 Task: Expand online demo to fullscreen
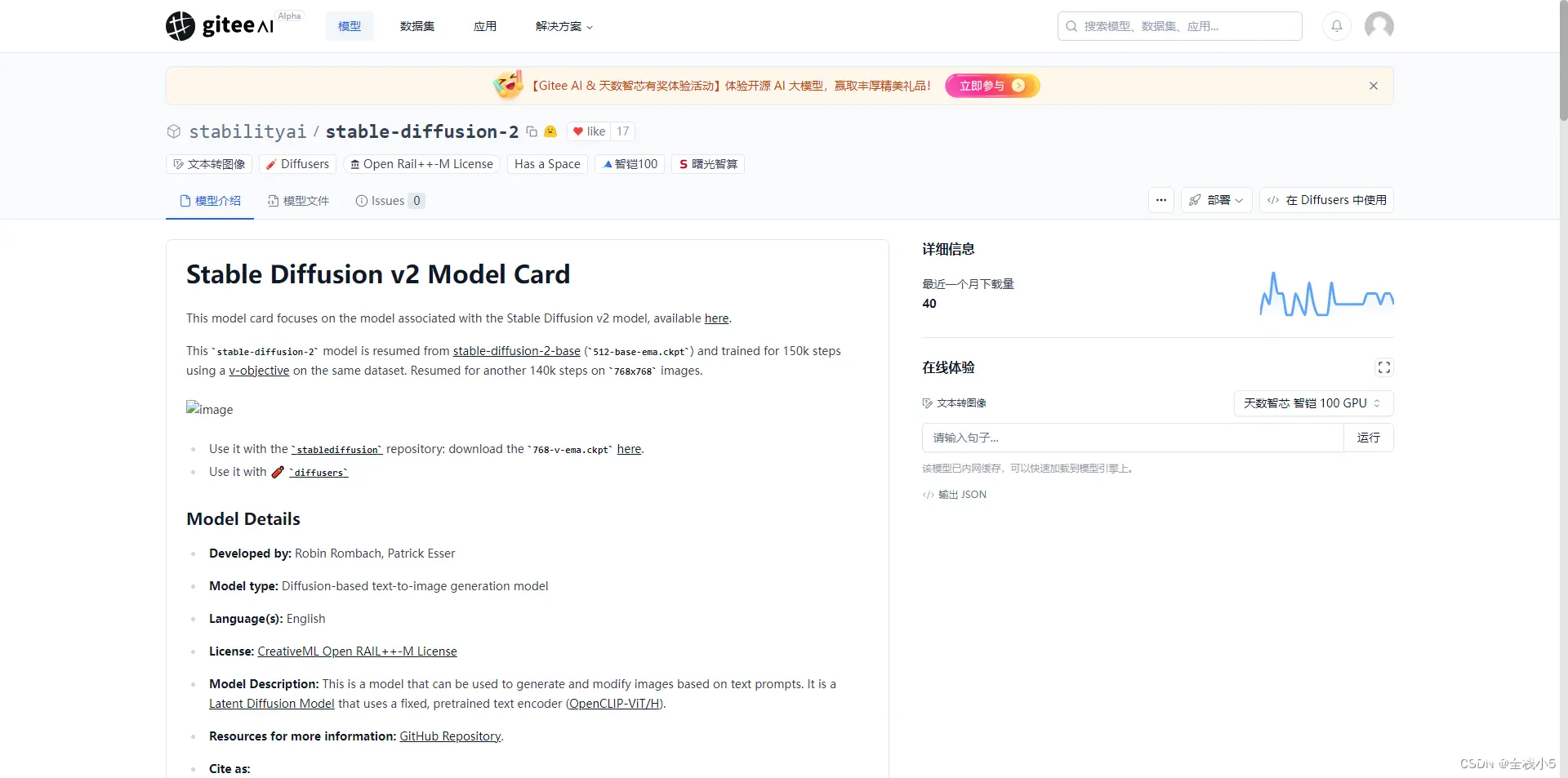(1384, 367)
